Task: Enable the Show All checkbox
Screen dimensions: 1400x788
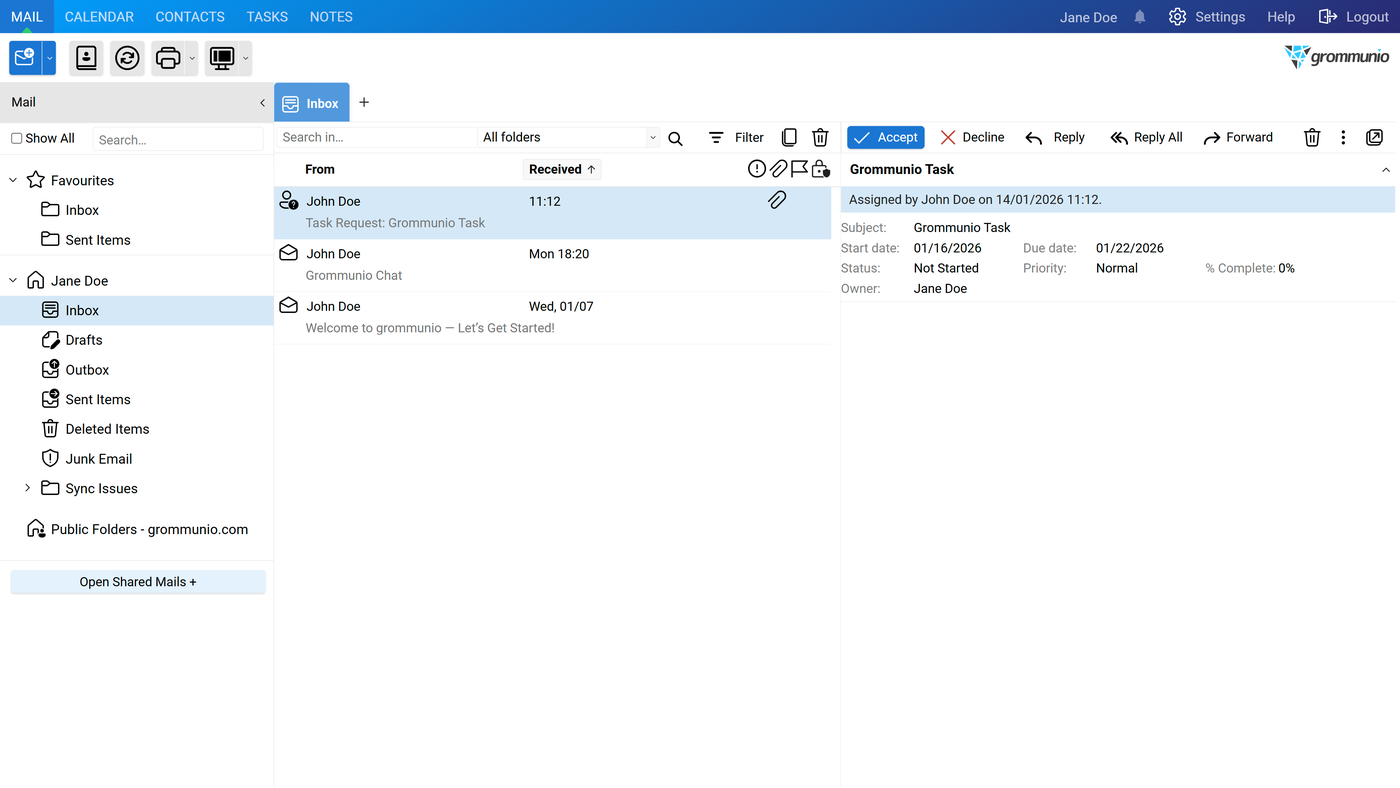Action: [16, 138]
